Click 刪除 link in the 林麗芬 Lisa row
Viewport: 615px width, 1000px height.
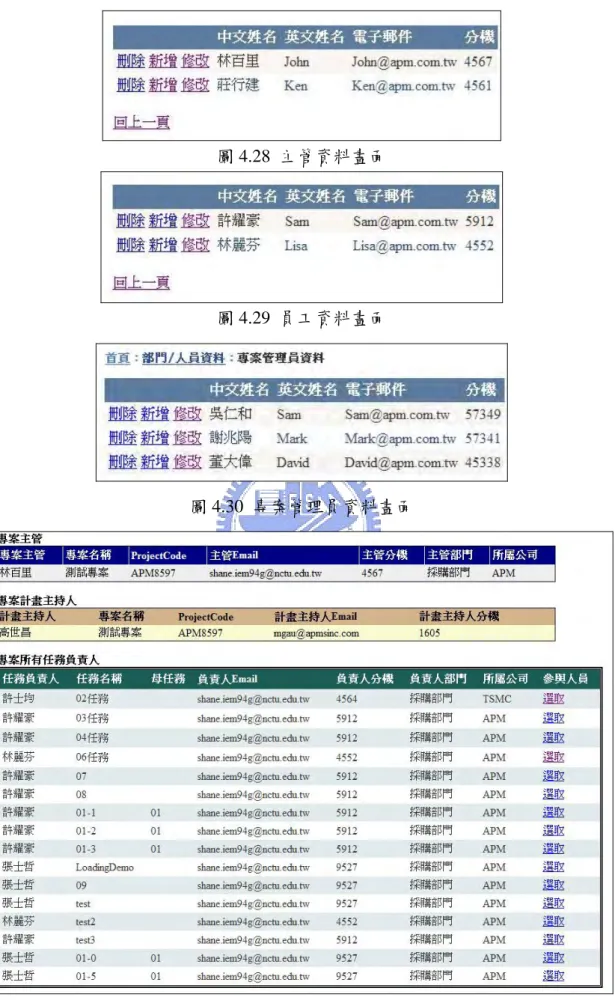pos(131,245)
